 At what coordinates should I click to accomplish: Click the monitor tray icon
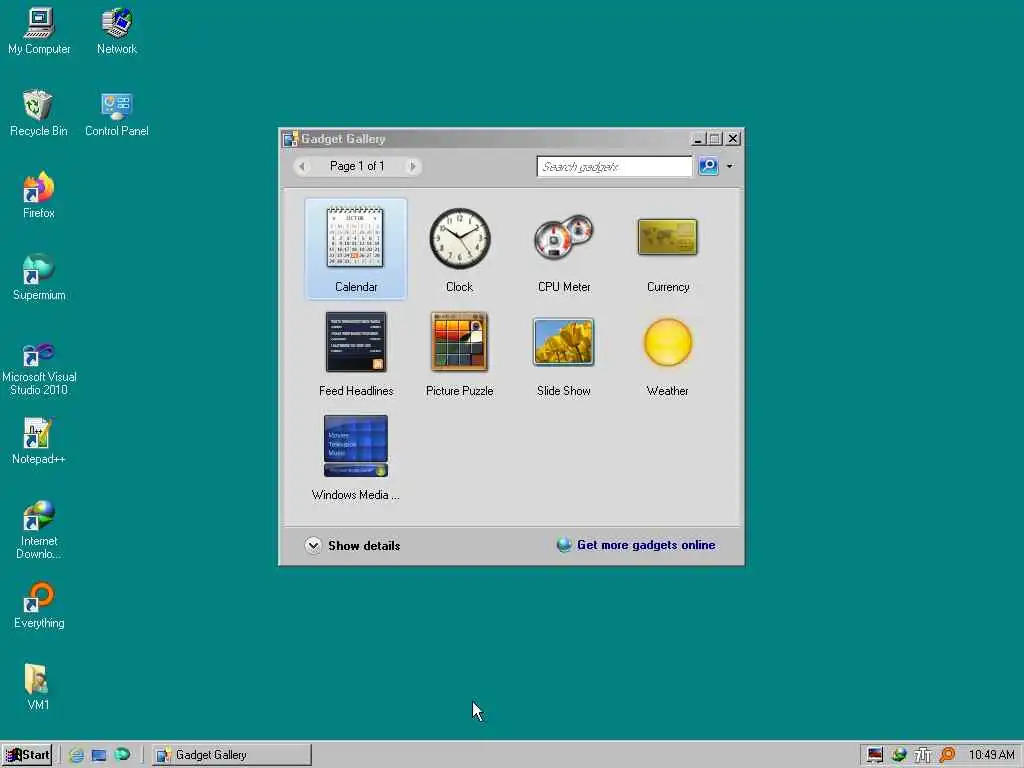pyautogui.click(x=875, y=755)
